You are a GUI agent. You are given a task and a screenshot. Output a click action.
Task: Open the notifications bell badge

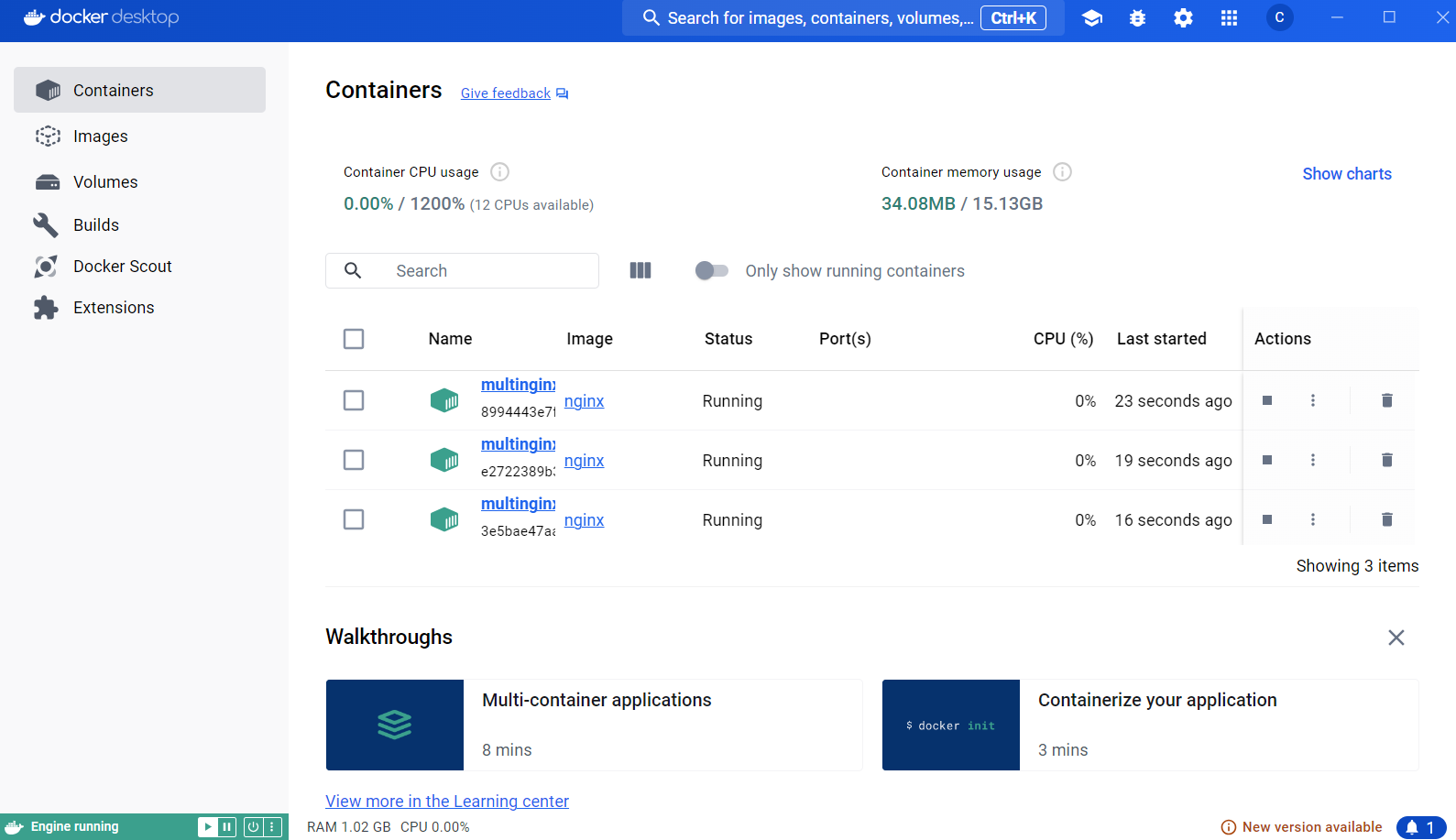1421,827
